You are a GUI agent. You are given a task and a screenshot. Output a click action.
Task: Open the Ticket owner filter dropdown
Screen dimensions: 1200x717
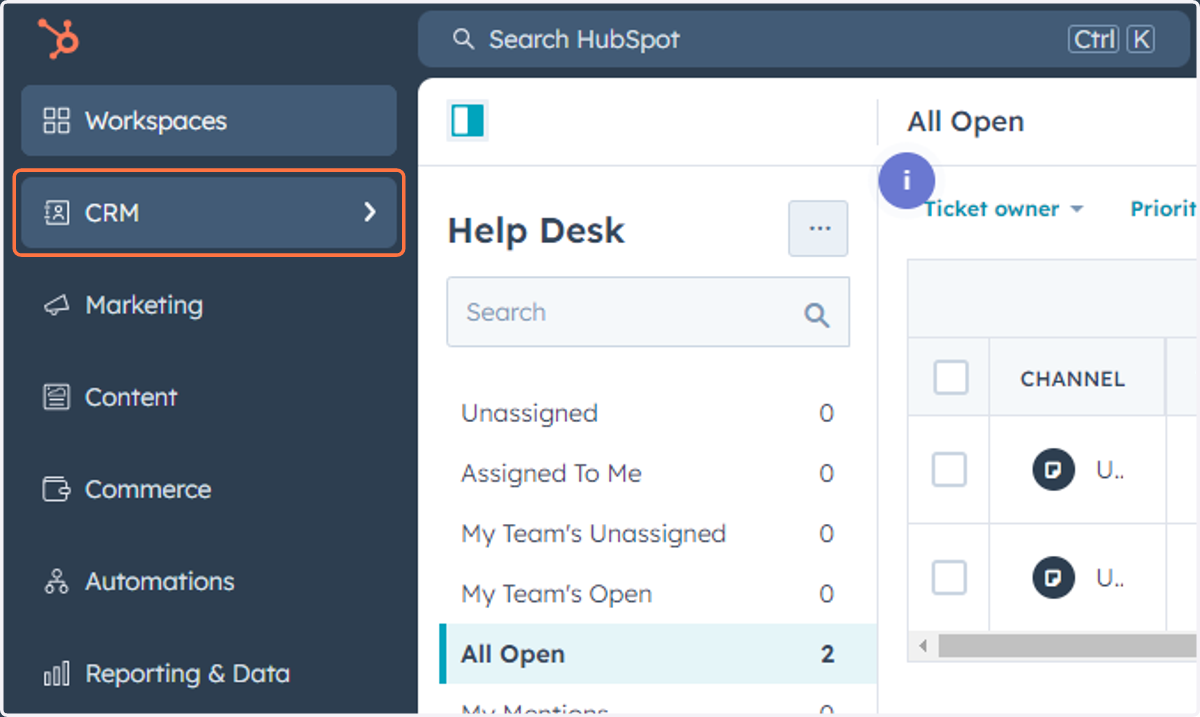(1003, 208)
